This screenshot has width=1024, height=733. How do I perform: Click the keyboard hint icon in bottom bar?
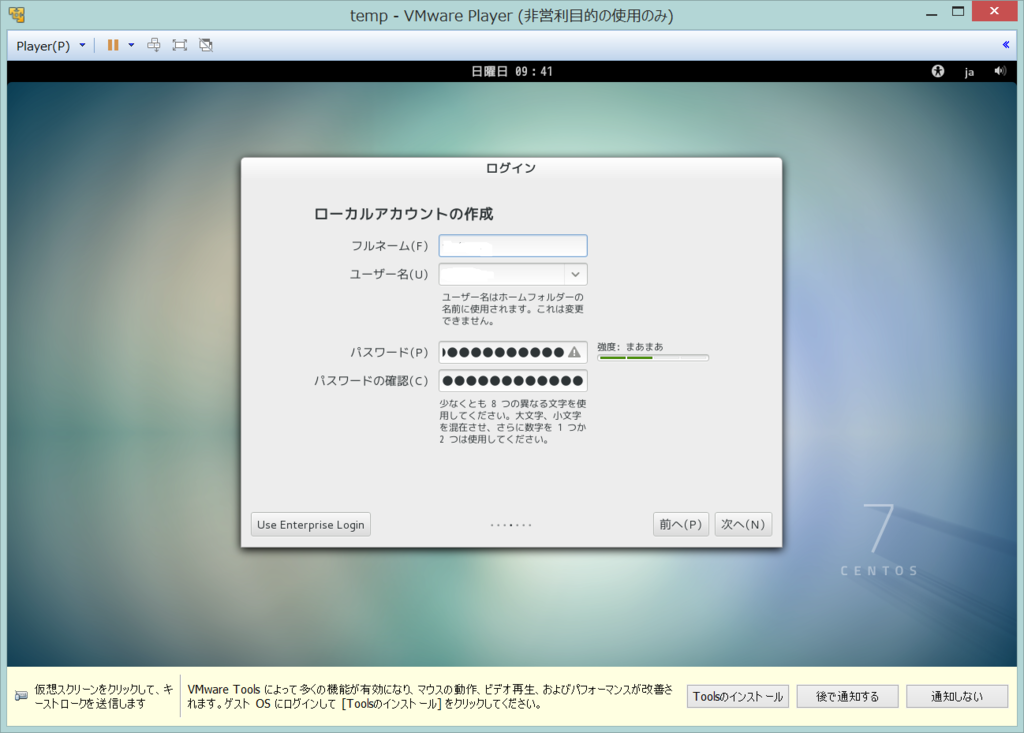coord(21,696)
